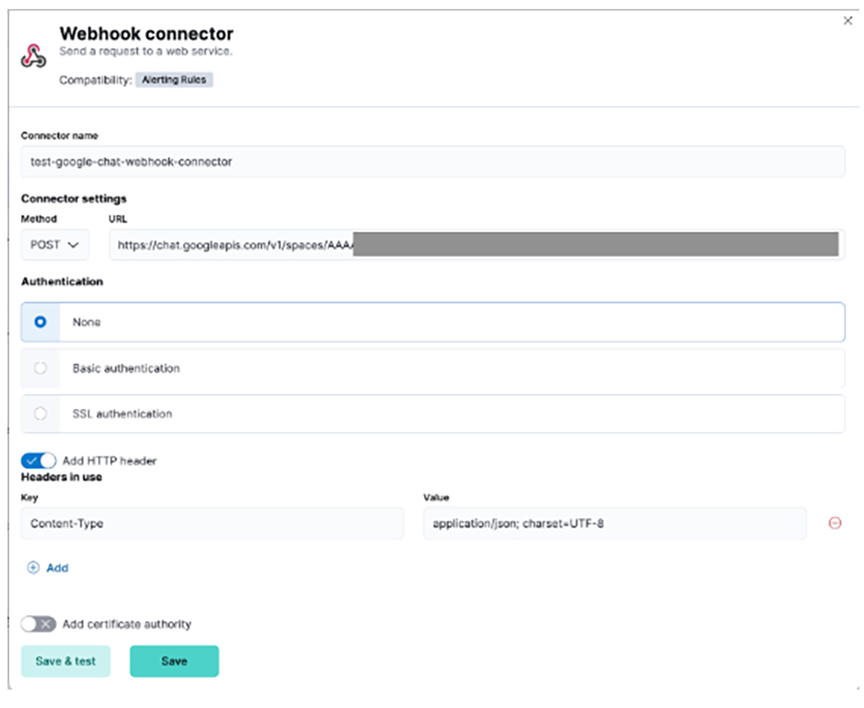Click the Webhook connector logo icon

(33, 55)
